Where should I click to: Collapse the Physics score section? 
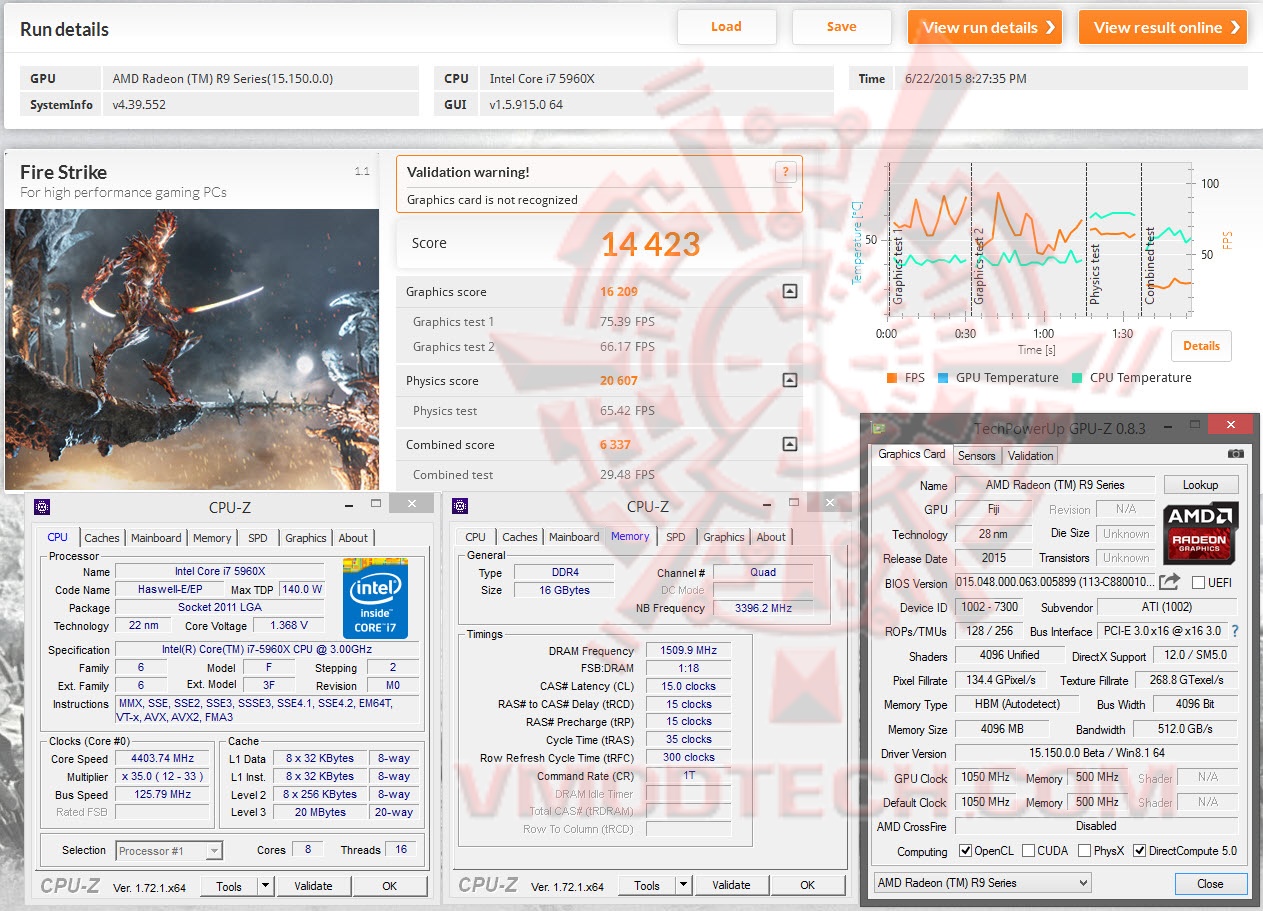(790, 381)
